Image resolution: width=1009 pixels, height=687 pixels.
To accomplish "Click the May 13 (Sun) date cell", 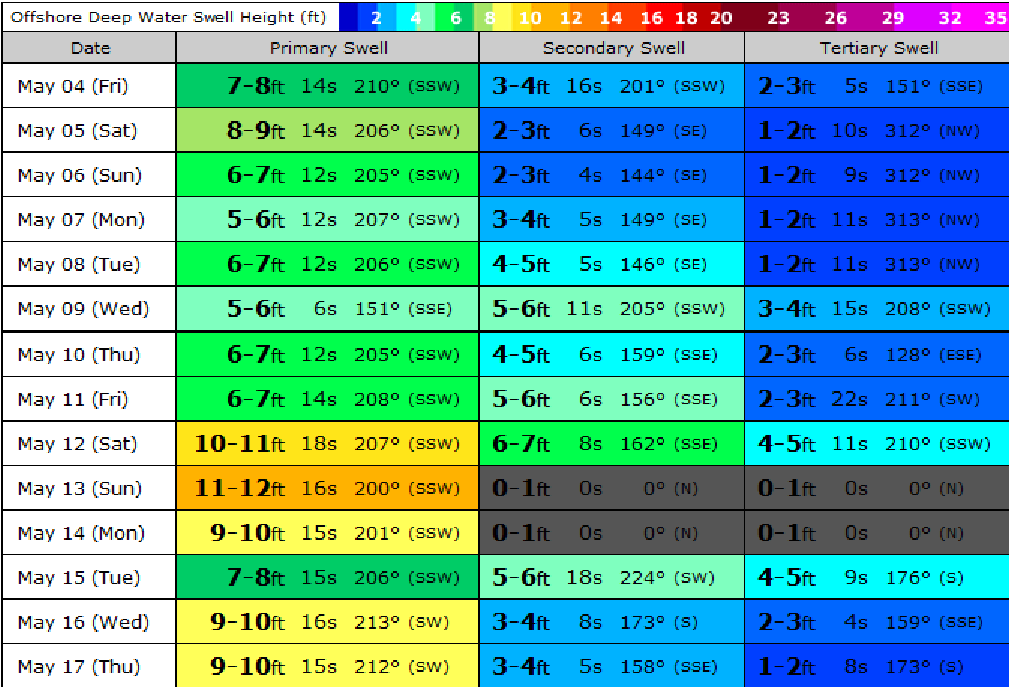I will [x=90, y=488].
